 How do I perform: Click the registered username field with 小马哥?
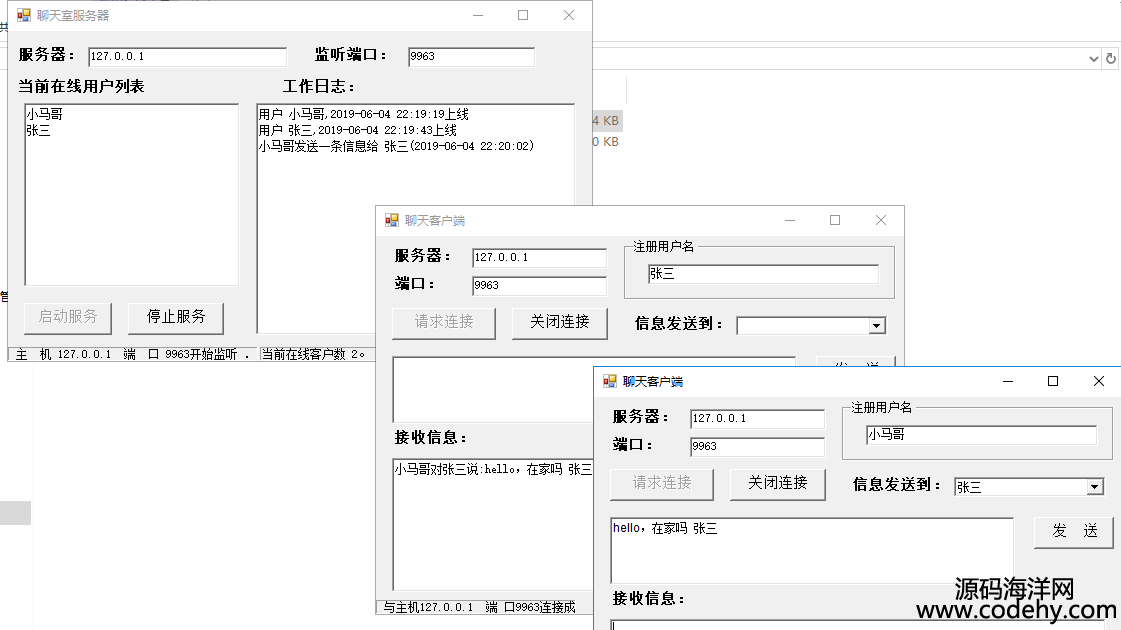coord(980,435)
